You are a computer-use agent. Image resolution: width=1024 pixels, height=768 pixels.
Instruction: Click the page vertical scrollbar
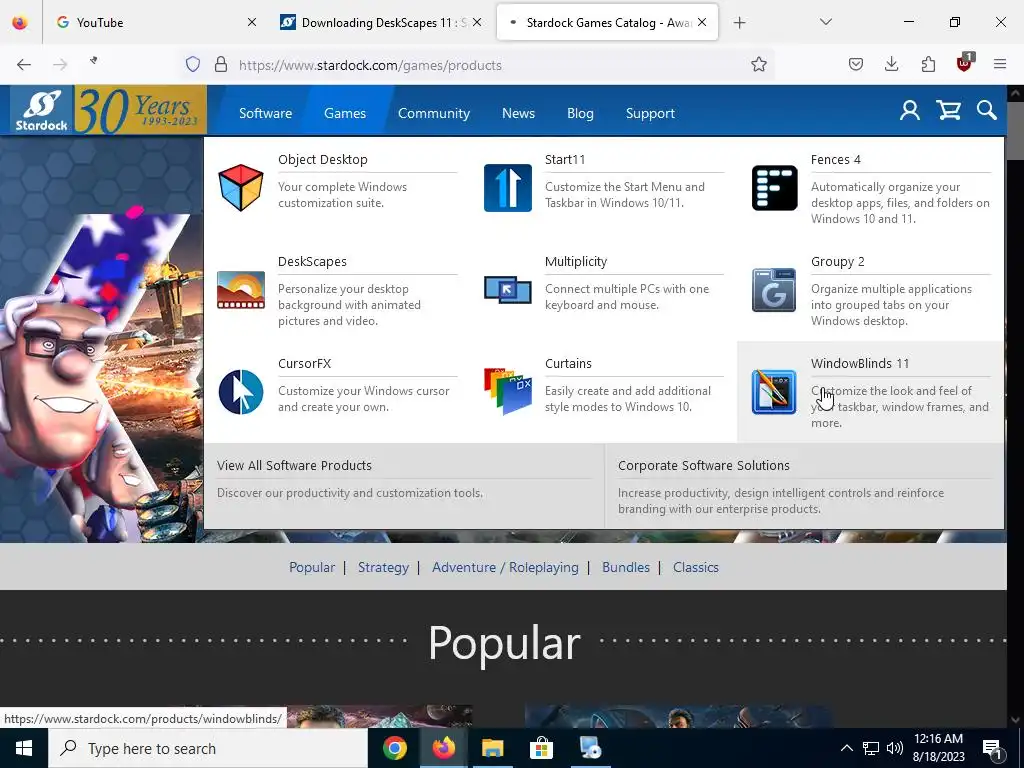(x=1015, y=405)
